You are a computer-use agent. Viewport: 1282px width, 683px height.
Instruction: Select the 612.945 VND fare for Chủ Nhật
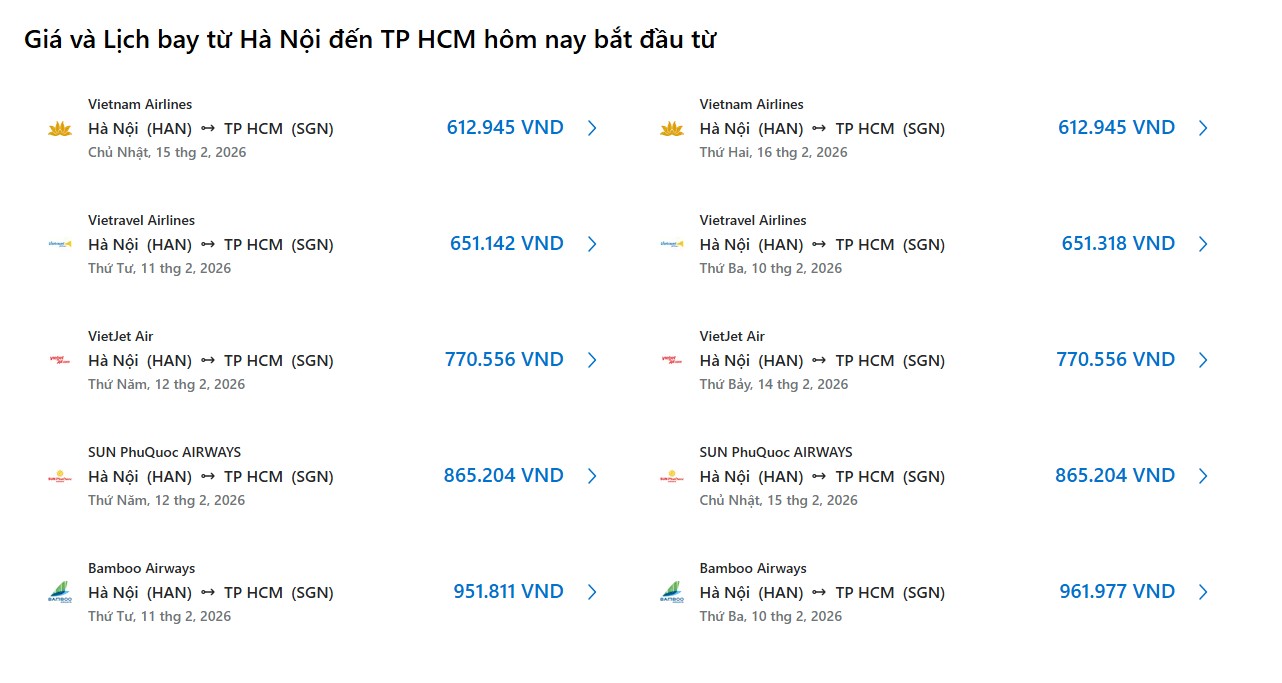[505, 128]
